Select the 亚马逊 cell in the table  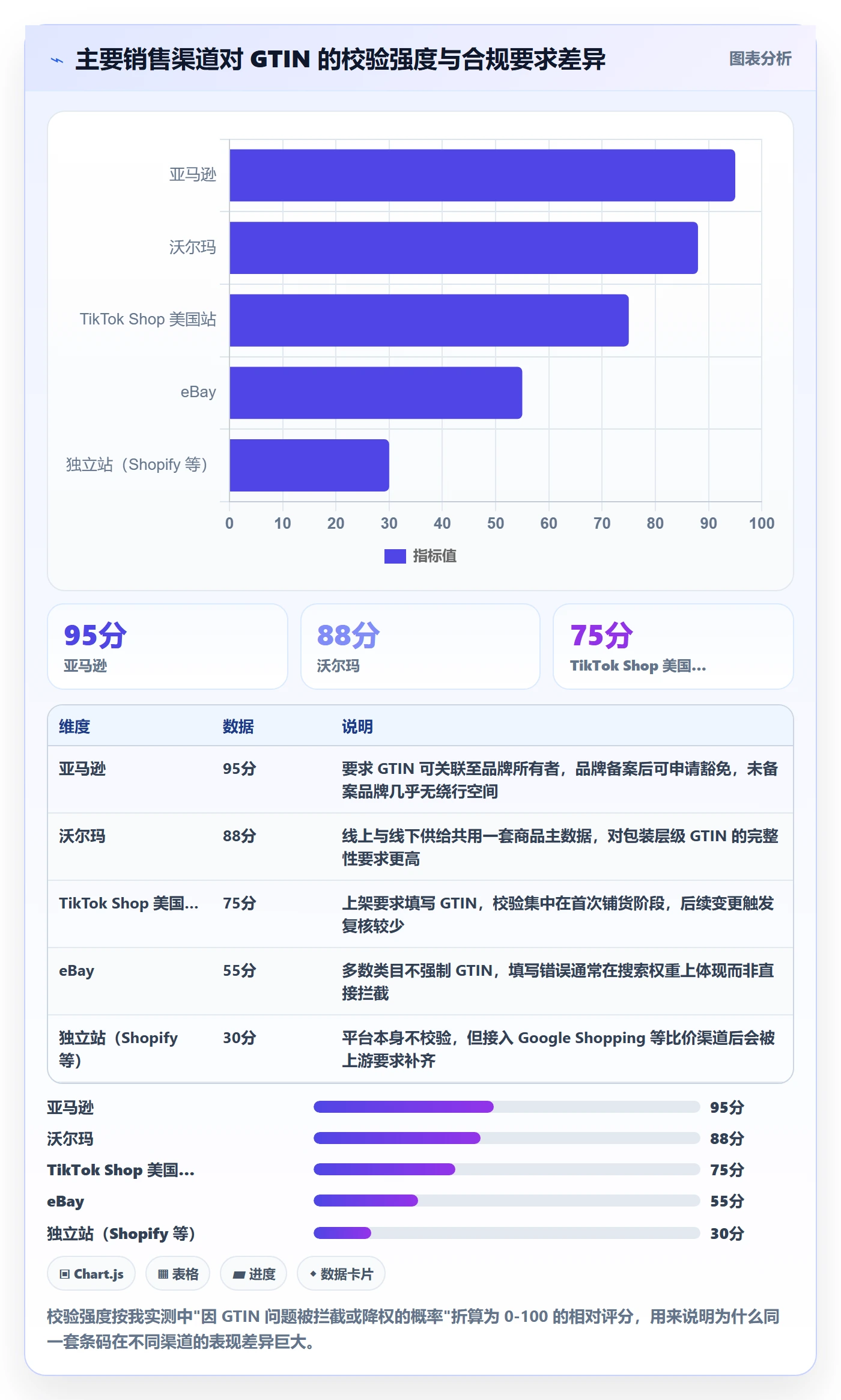82,768
